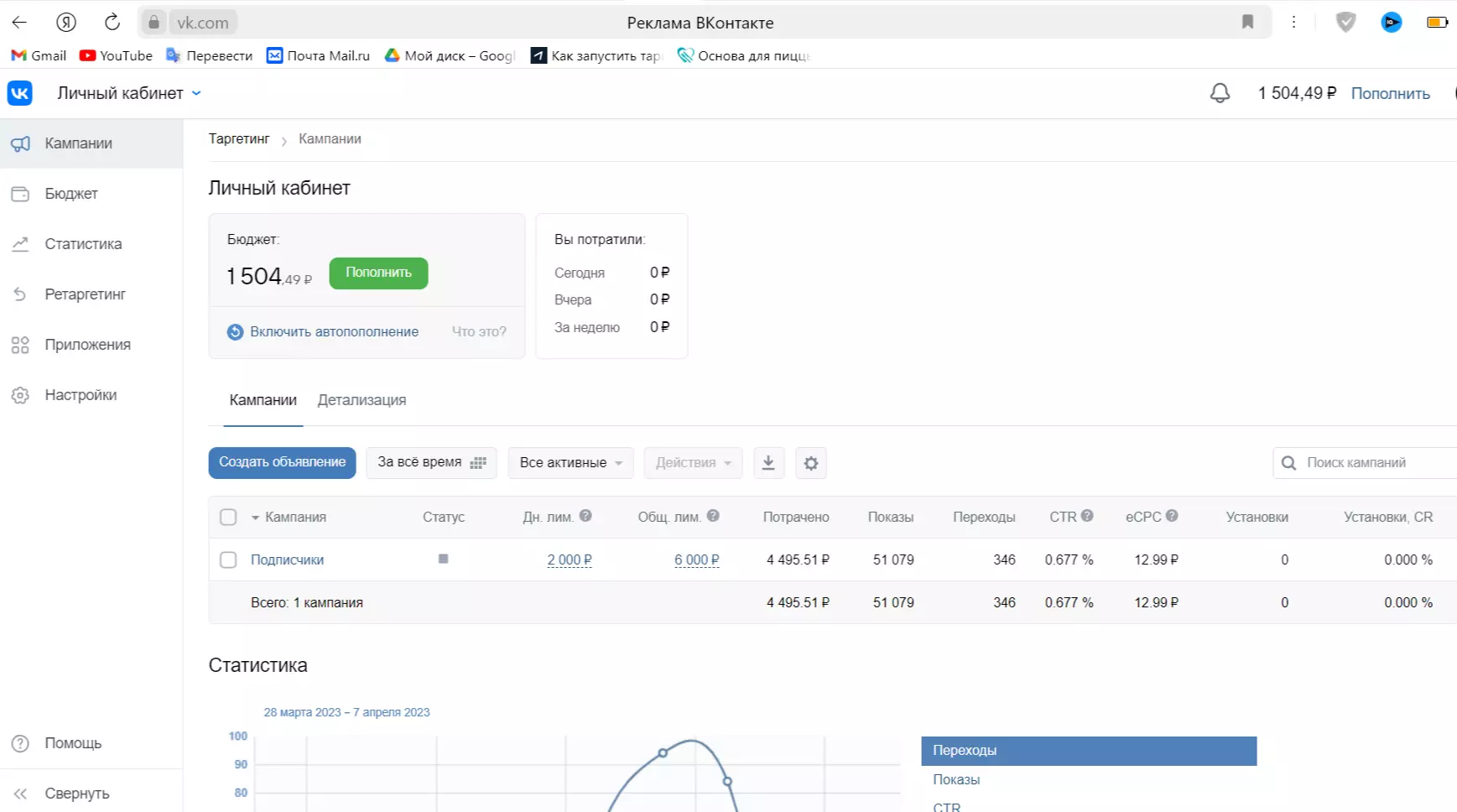Open the Все активные filter dropdown
1457x812 pixels.
[570, 463]
